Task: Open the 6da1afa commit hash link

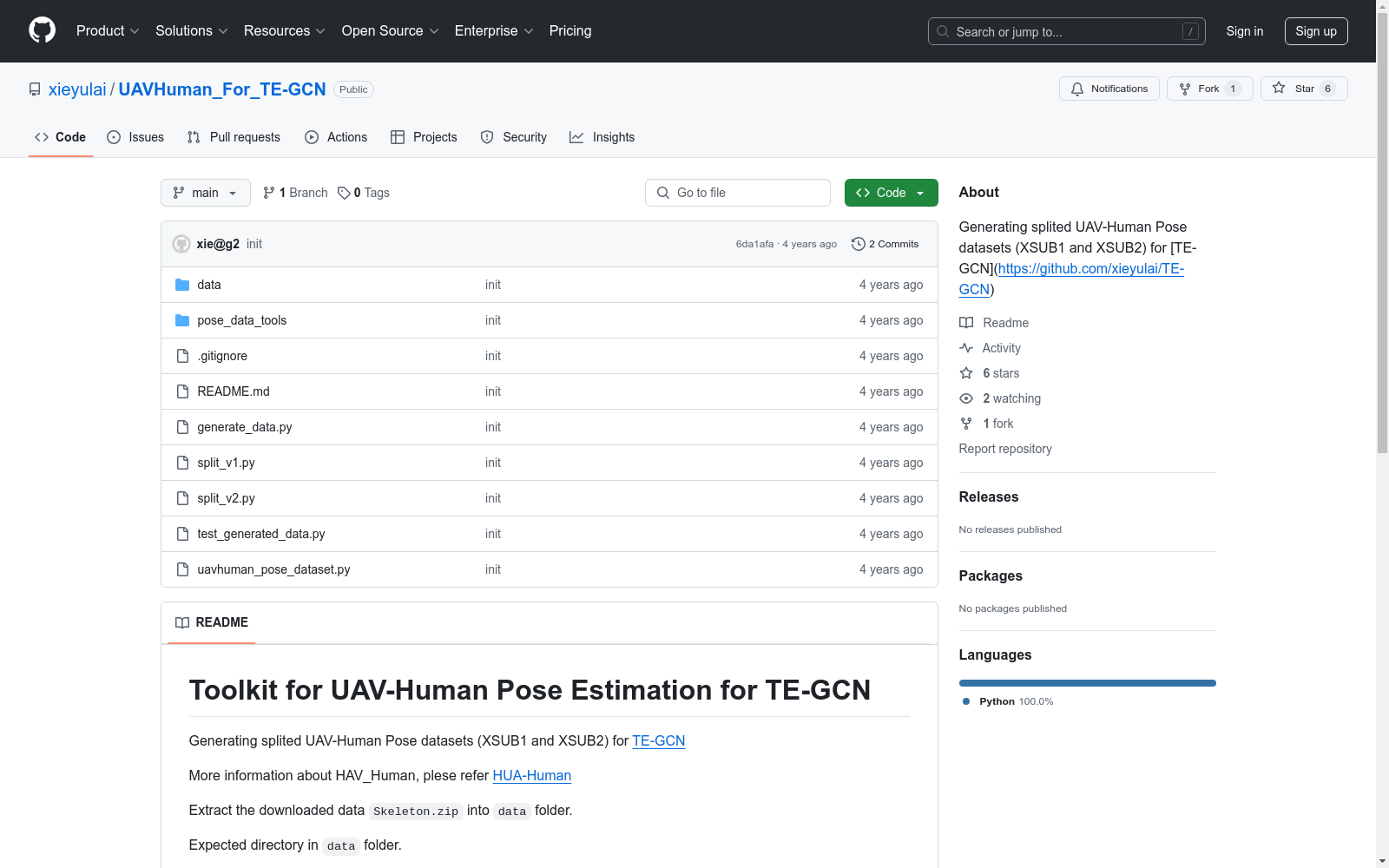Action: point(754,244)
